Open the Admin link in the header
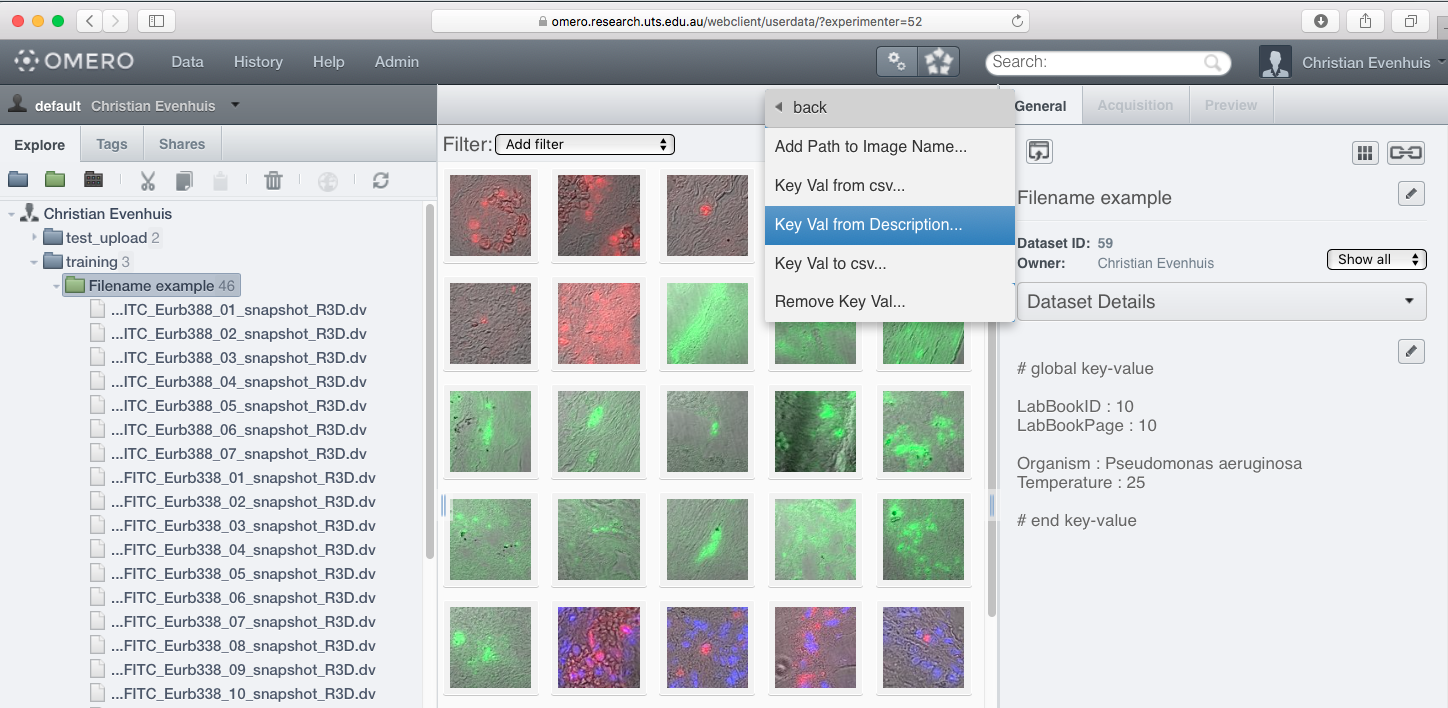Viewport: 1448px width, 708px height. (397, 62)
